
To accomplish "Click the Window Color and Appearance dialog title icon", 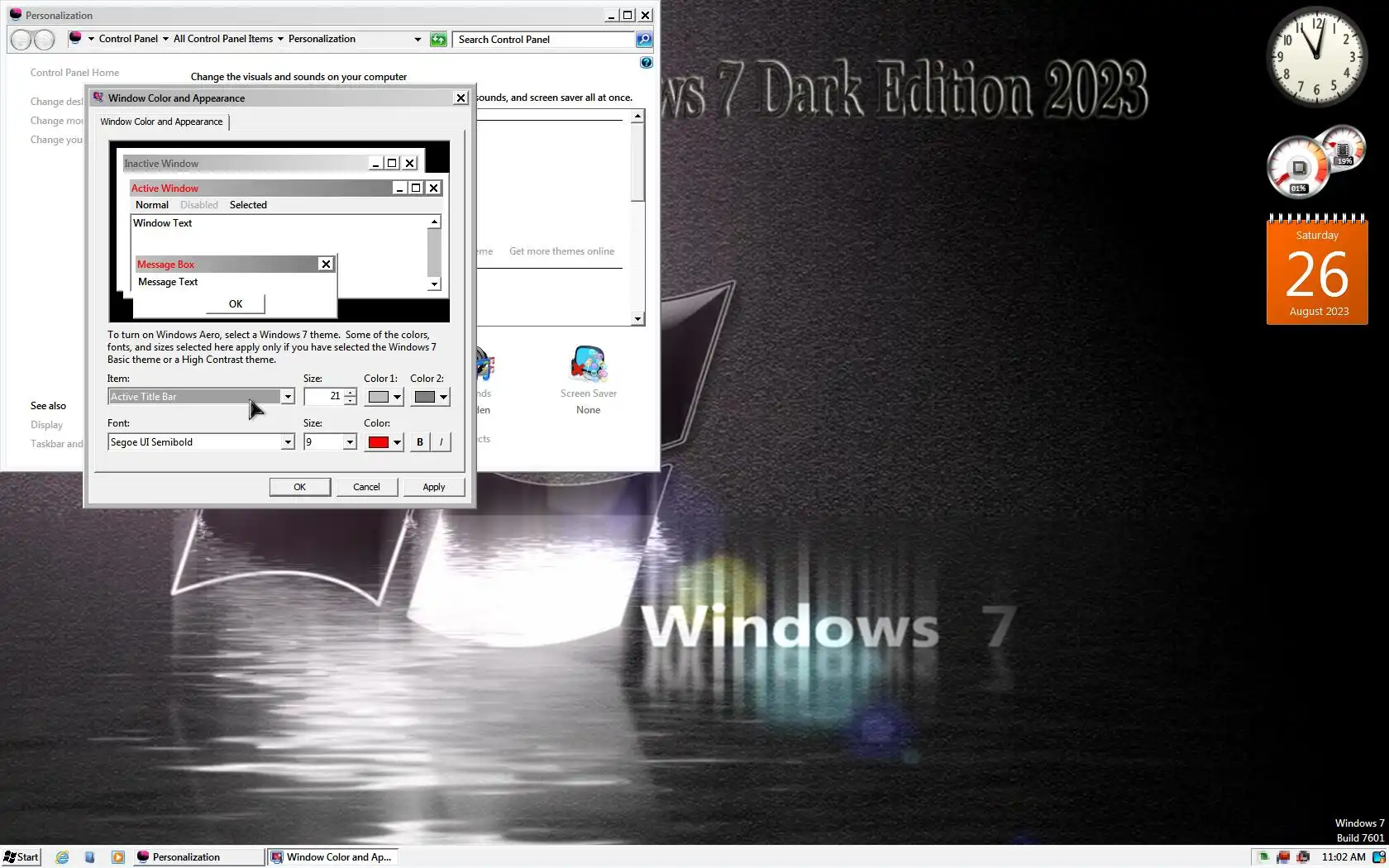I will [98, 98].
